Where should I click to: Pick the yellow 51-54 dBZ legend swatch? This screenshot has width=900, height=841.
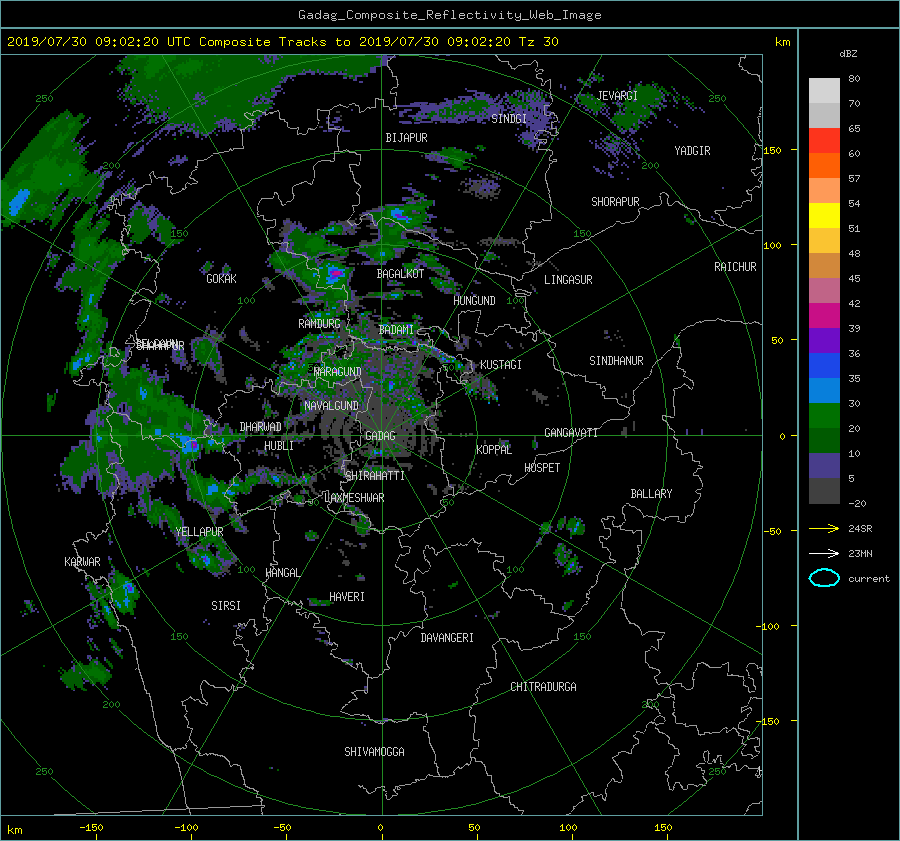tap(824, 215)
